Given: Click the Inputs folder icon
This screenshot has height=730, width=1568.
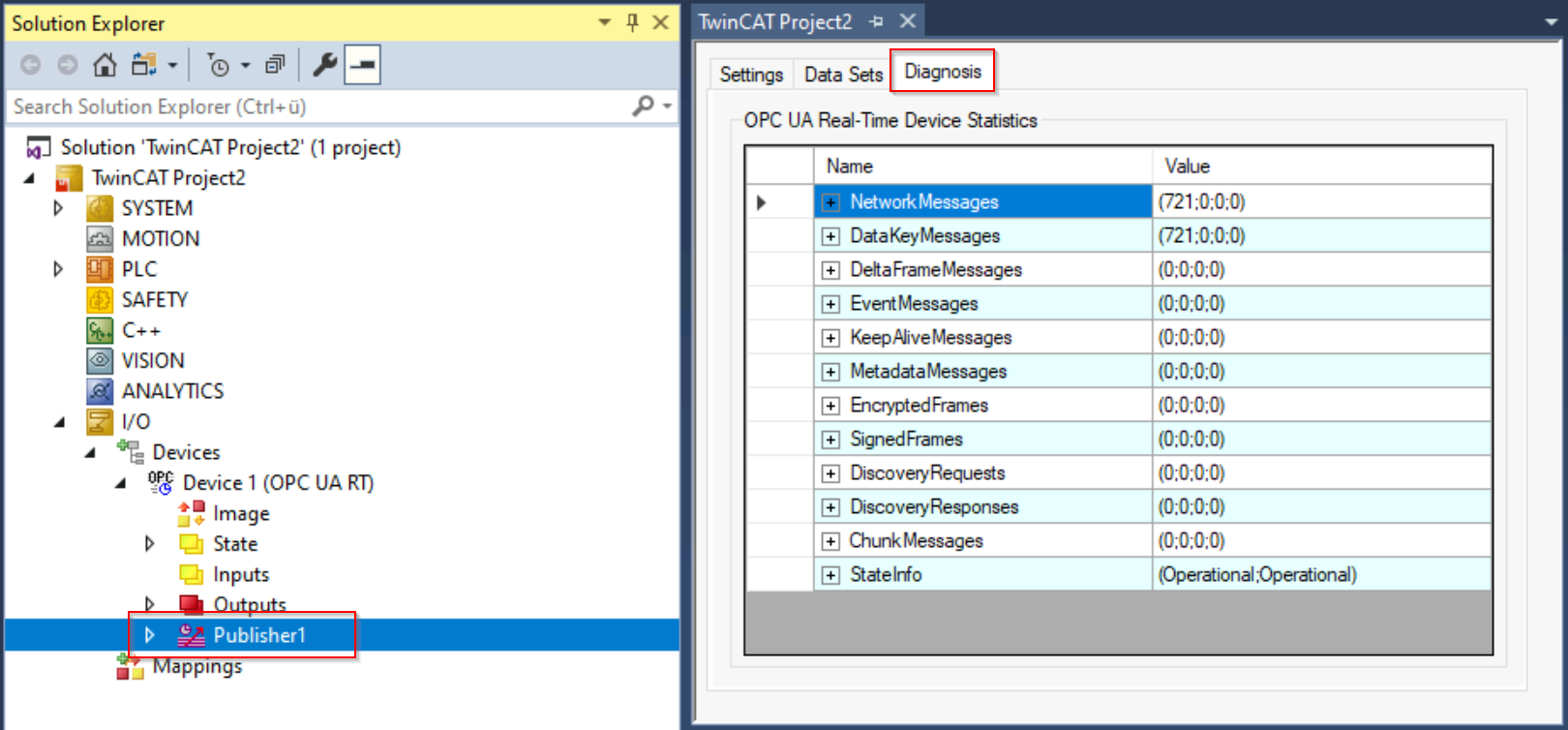Looking at the screenshot, I should coord(191,574).
